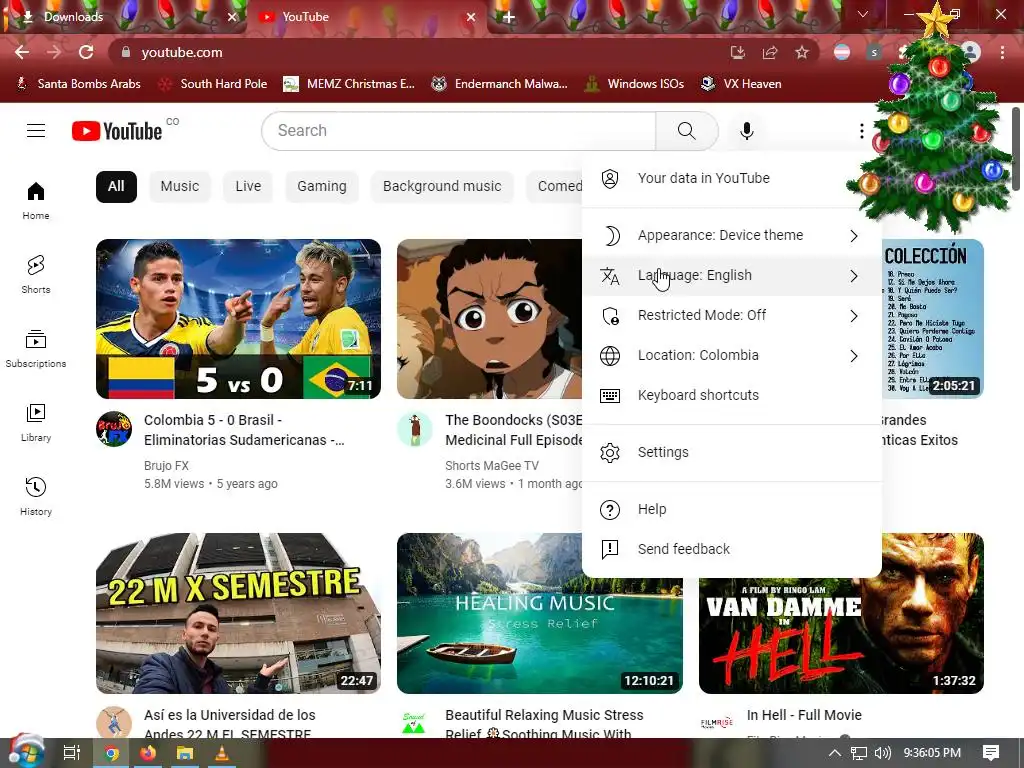Open the notification center icon
The image size is (1024, 768).
(x=991, y=753)
